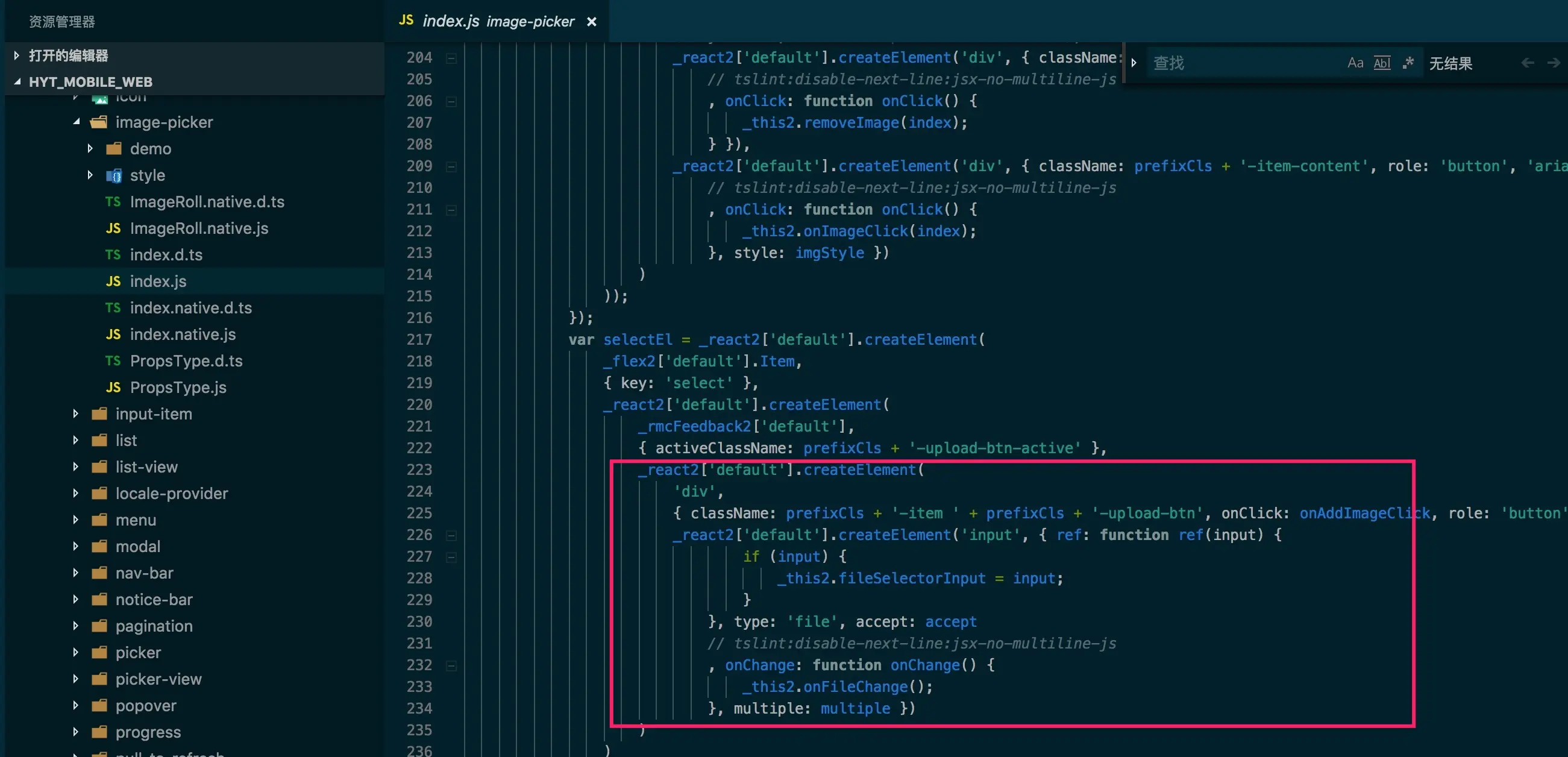Fold code at line 226

point(451,535)
